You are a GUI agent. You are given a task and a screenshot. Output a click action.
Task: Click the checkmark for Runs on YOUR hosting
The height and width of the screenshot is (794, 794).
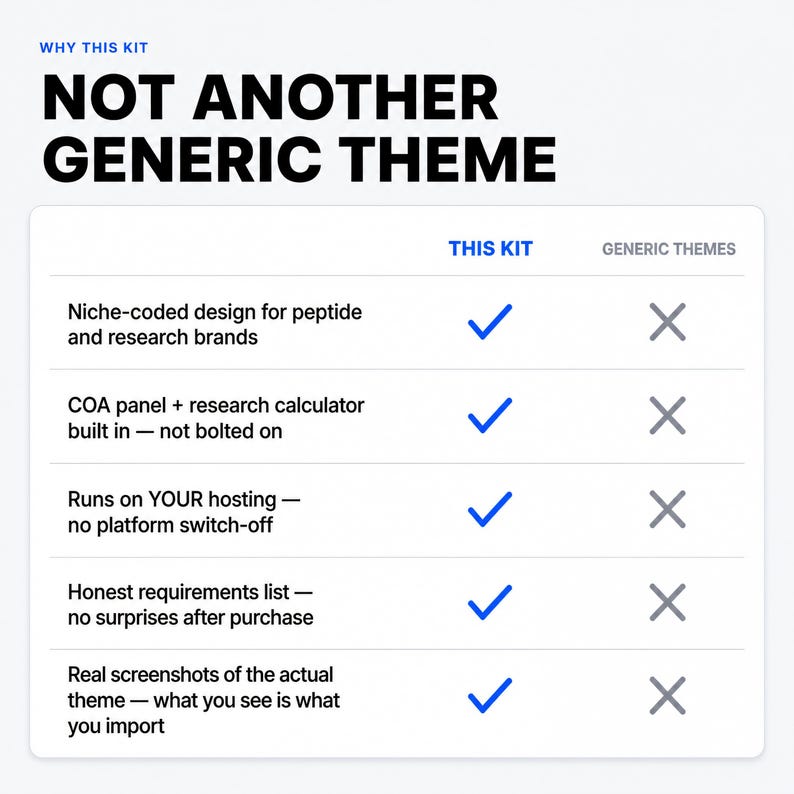pyautogui.click(x=490, y=509)
